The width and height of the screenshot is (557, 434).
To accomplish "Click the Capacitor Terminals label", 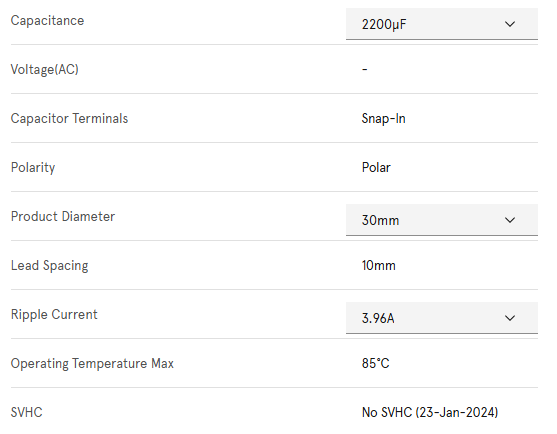I will pos(69,119).
